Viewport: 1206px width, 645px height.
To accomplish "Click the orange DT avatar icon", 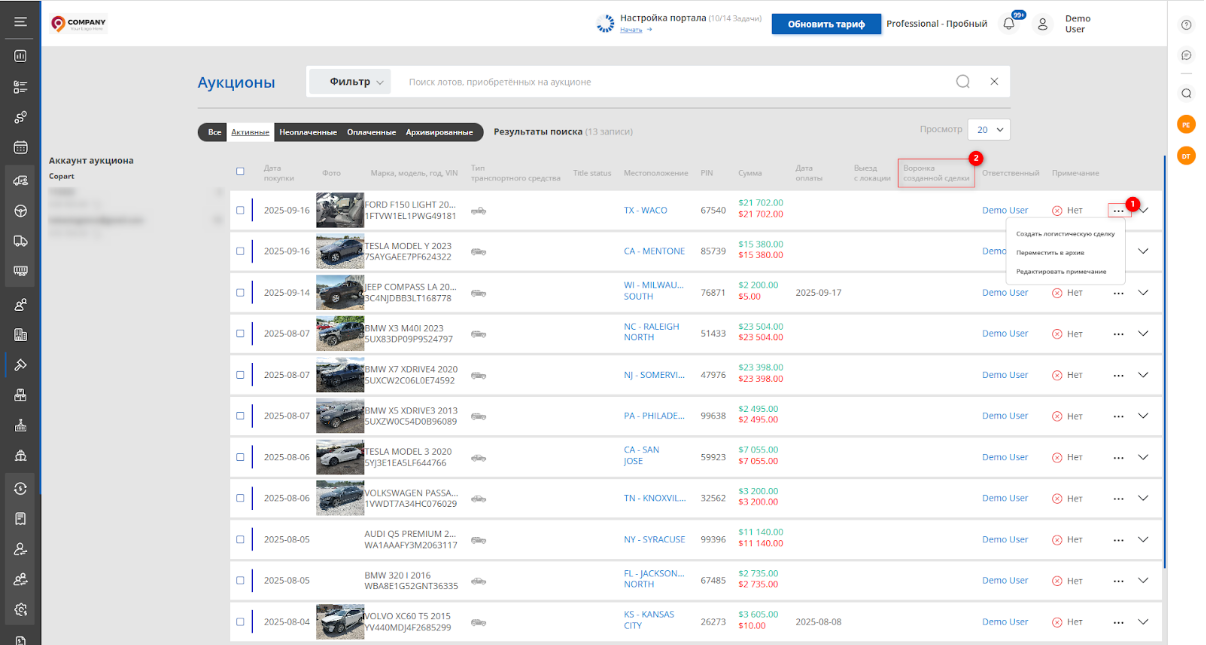I will (x=1186, y=156).
